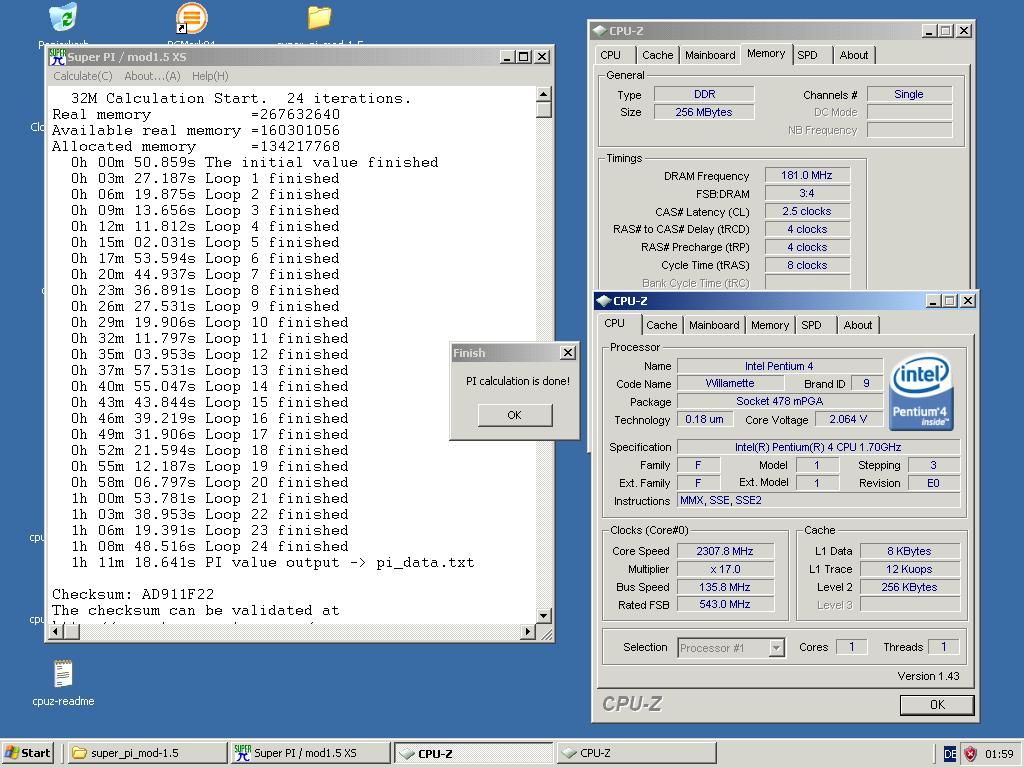The width and height of the screenshot is (1024, 768).
Task: Open the Recycle Bin desktop icon
Action: pos(63,18)
